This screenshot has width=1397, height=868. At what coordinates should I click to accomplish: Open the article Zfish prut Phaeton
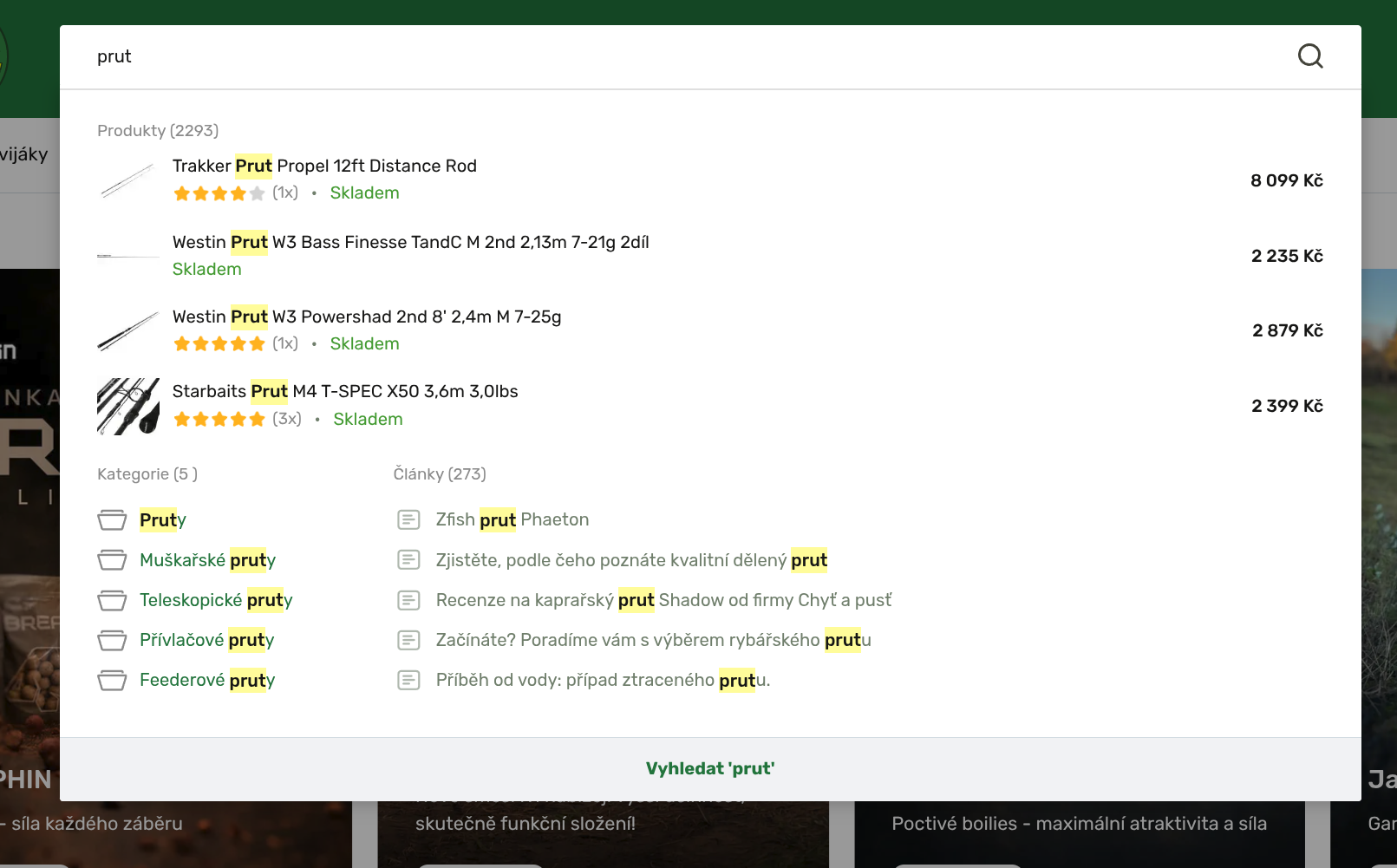click(x=512, y=519)
